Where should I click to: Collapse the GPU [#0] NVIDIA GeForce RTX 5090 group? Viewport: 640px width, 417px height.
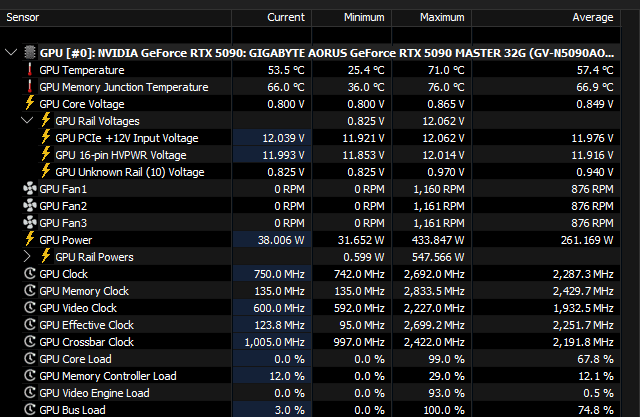(11, 53)
